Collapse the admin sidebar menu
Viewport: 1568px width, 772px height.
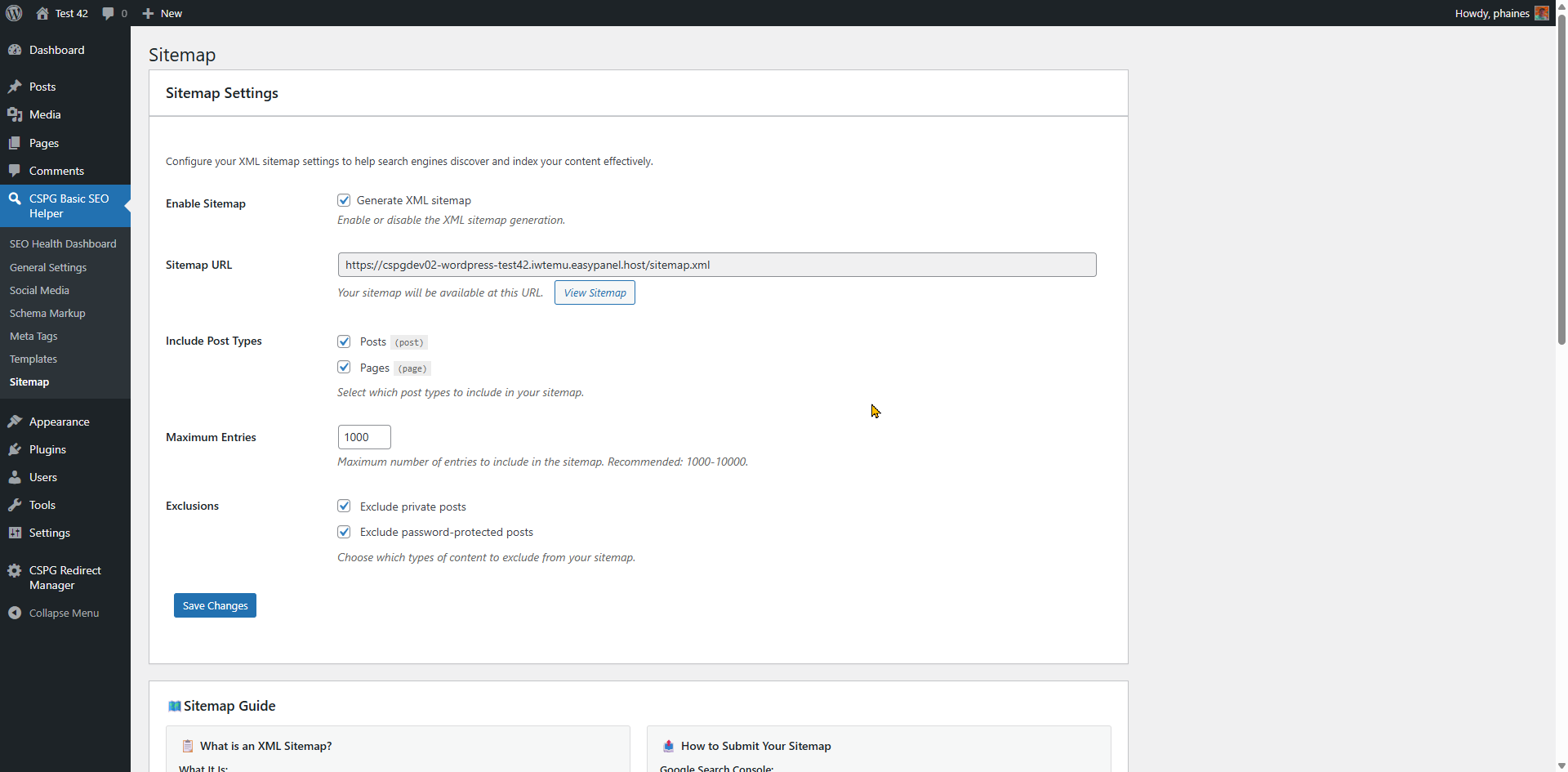pyautogui.click(x=15, y=613)
